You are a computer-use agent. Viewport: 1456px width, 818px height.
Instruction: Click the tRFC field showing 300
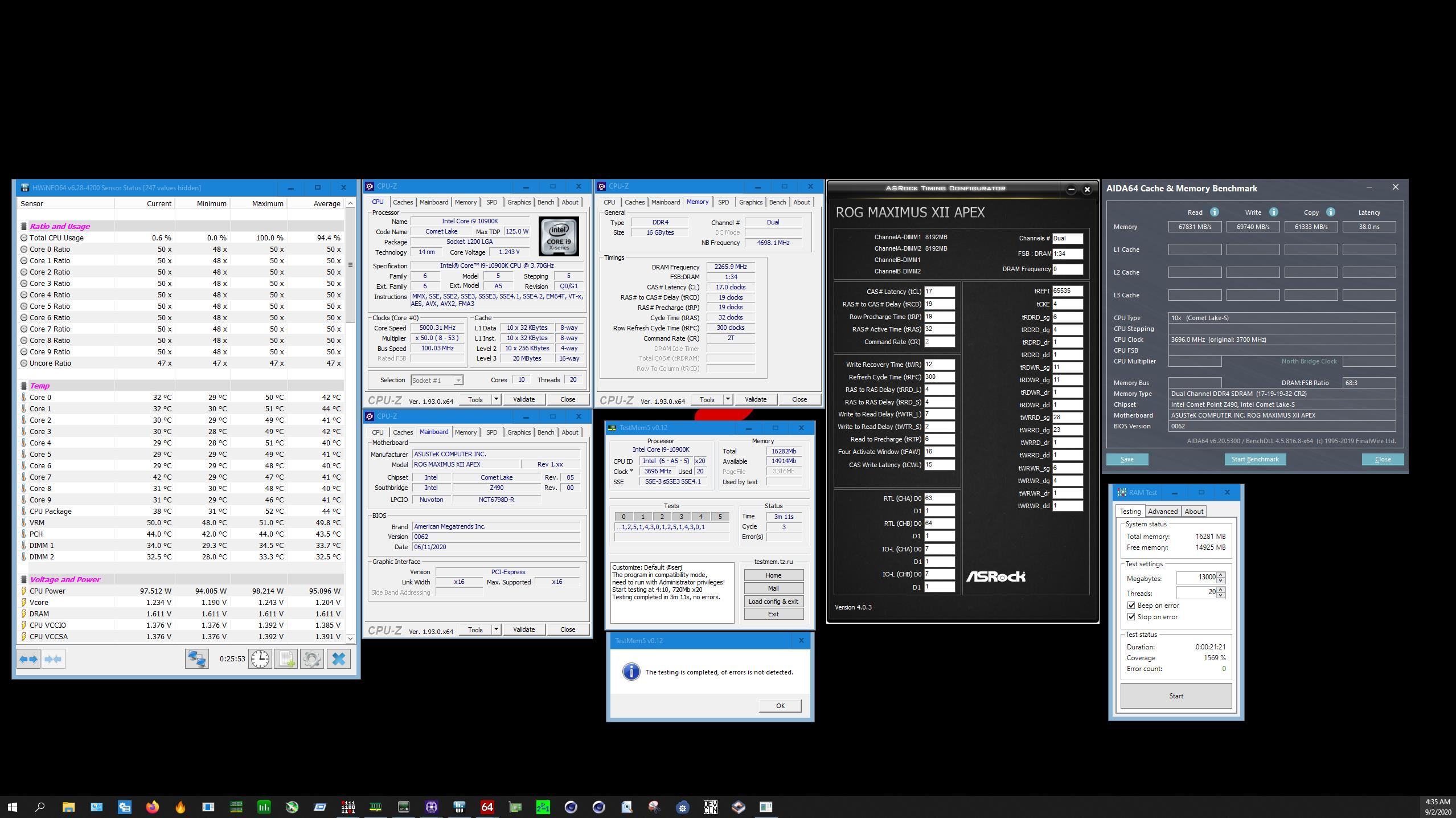tap(939, 377)
